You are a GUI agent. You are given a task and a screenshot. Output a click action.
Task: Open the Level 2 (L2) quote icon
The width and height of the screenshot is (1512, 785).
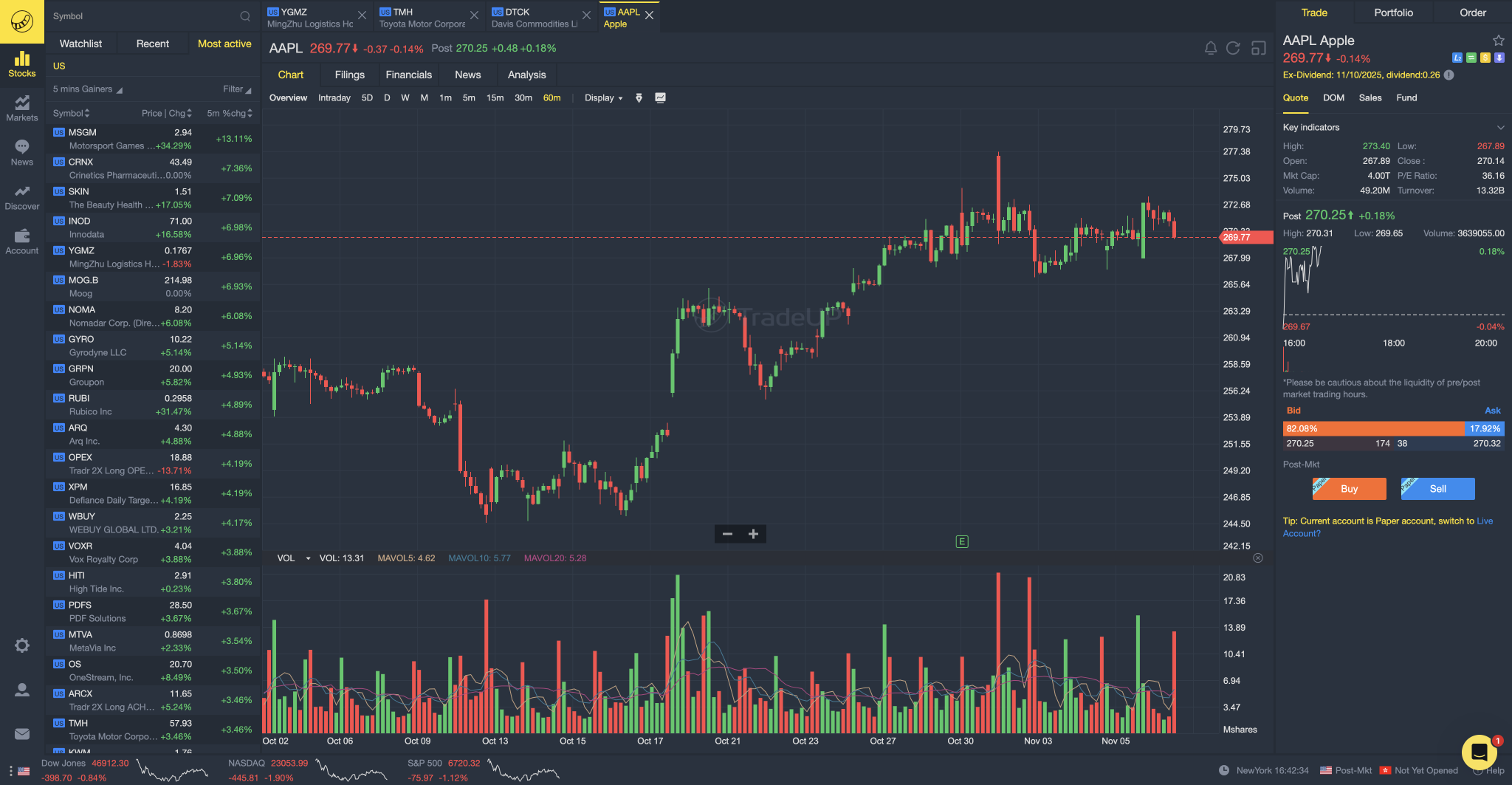1457,57
